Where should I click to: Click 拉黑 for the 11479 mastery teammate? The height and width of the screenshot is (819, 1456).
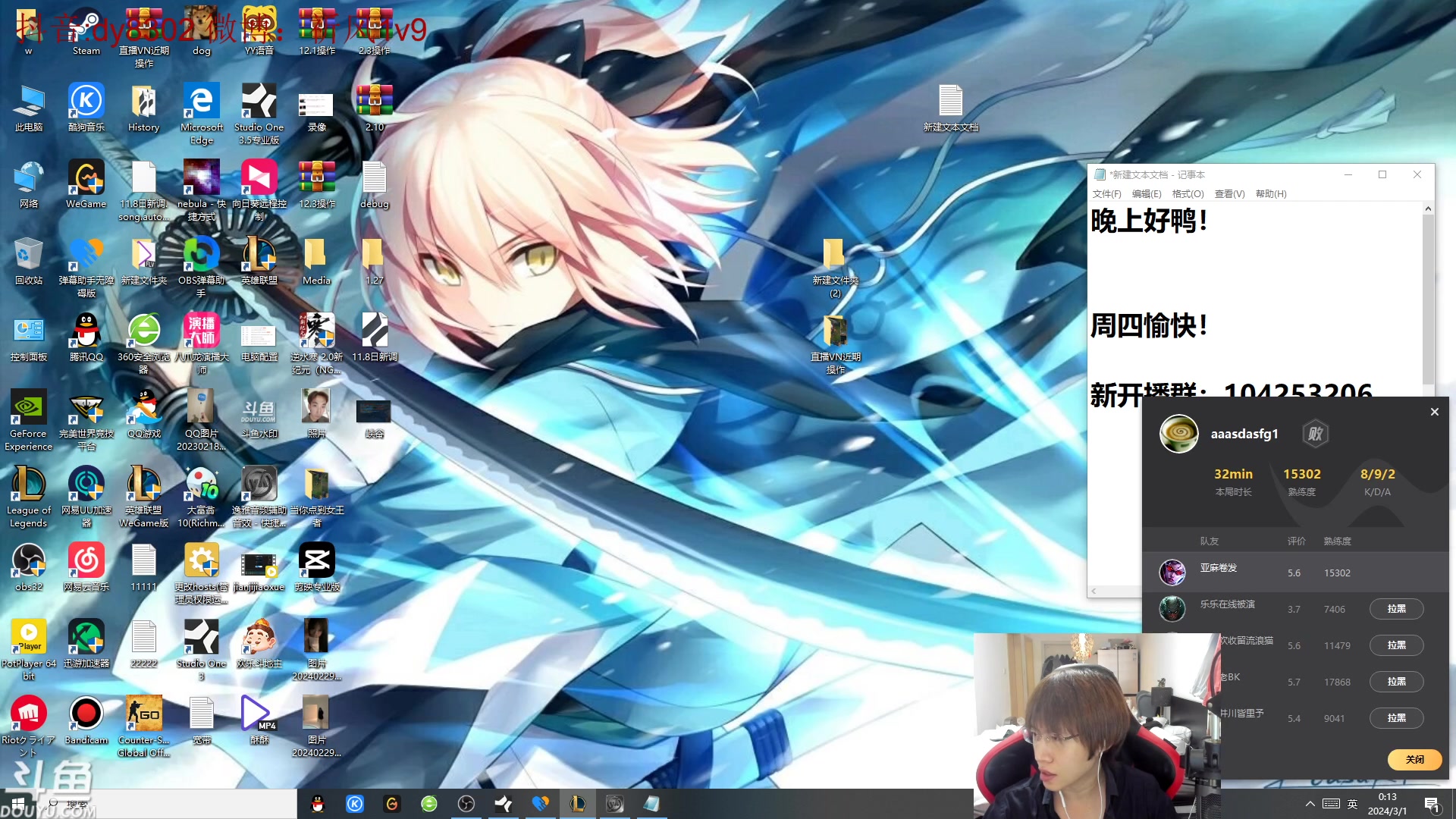(1396, 645)
